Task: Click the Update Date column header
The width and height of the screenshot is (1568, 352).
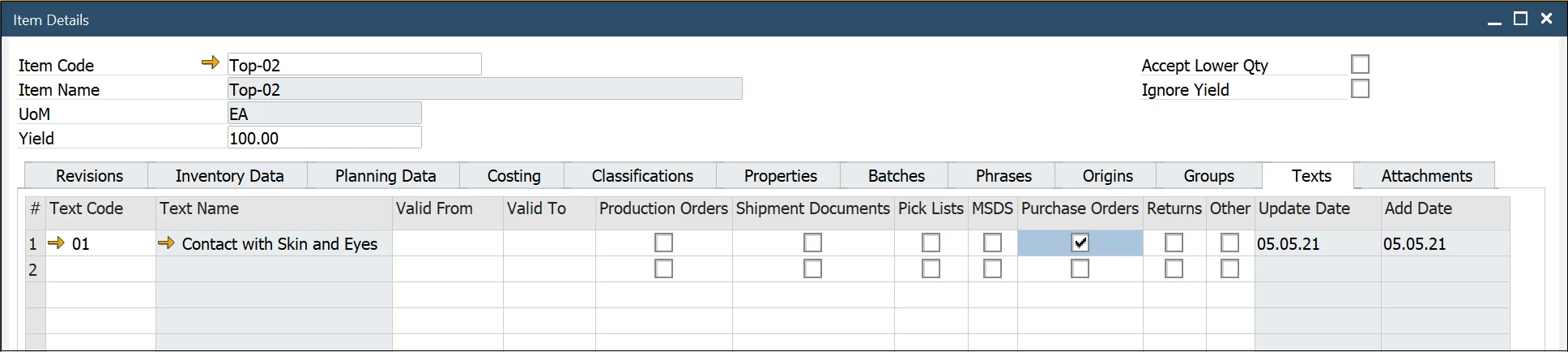Action: pos(1317,208)
